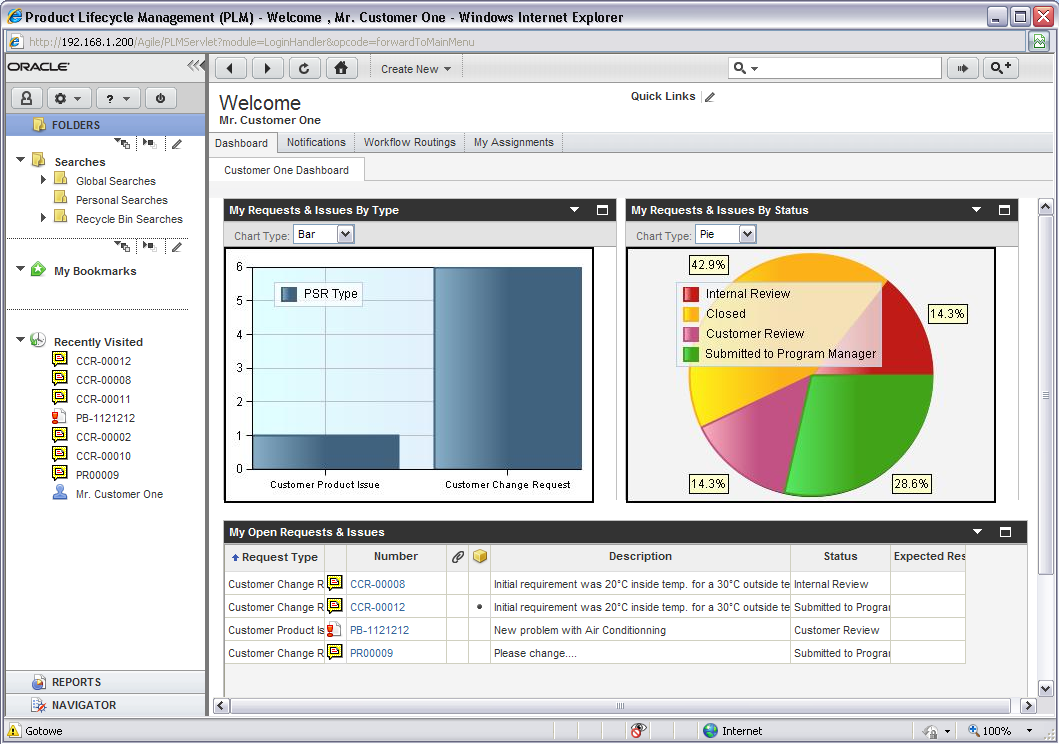Expand the Global Searches folder

pos(43,180)
